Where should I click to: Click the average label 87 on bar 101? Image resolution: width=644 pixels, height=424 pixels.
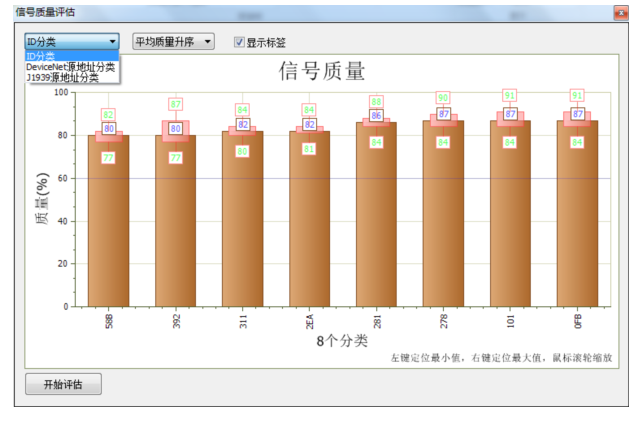click(510, 114)
